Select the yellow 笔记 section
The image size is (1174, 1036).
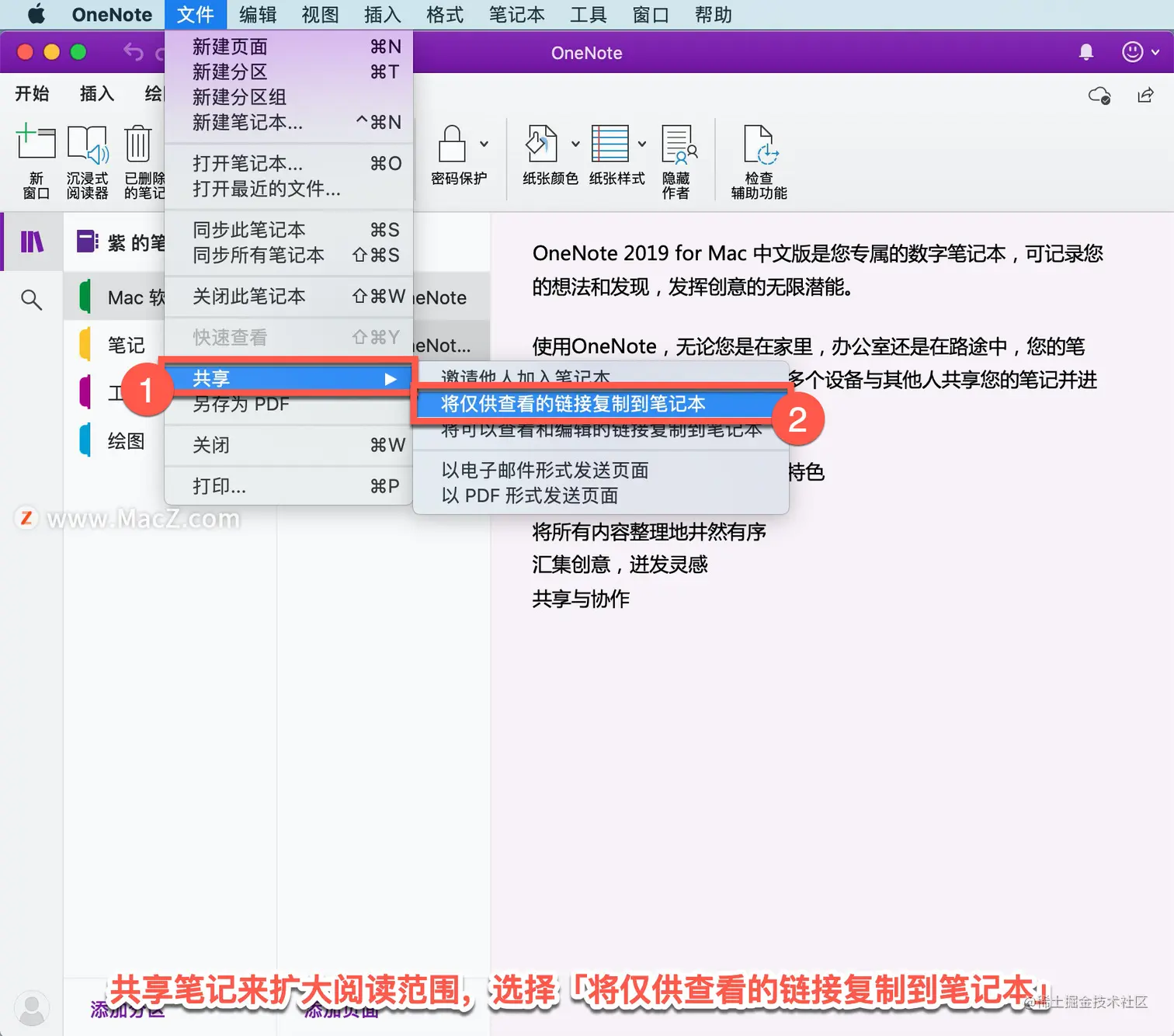[113, 344]
